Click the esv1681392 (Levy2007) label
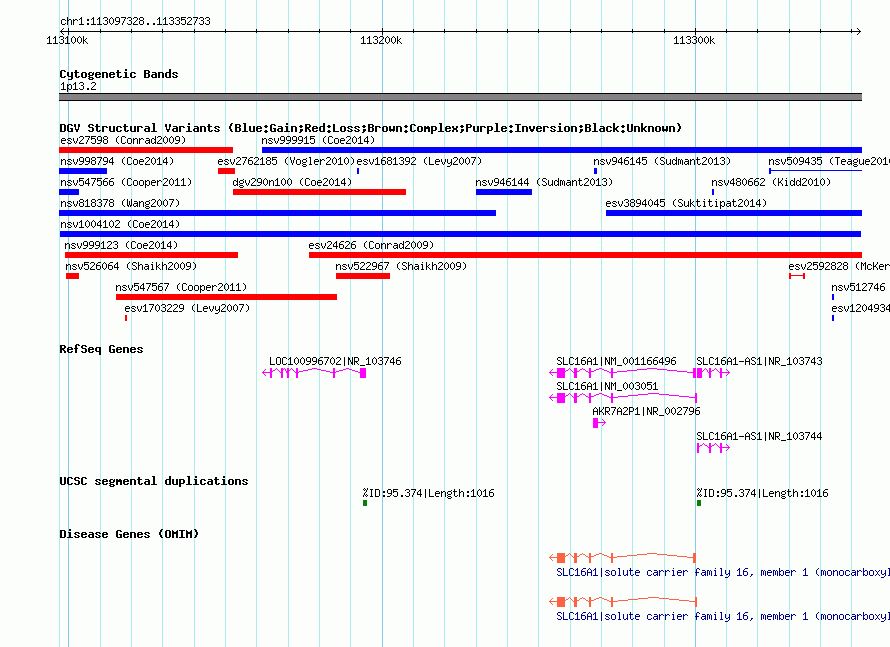The height and width of the screenshot is (647, 890). 419,161
